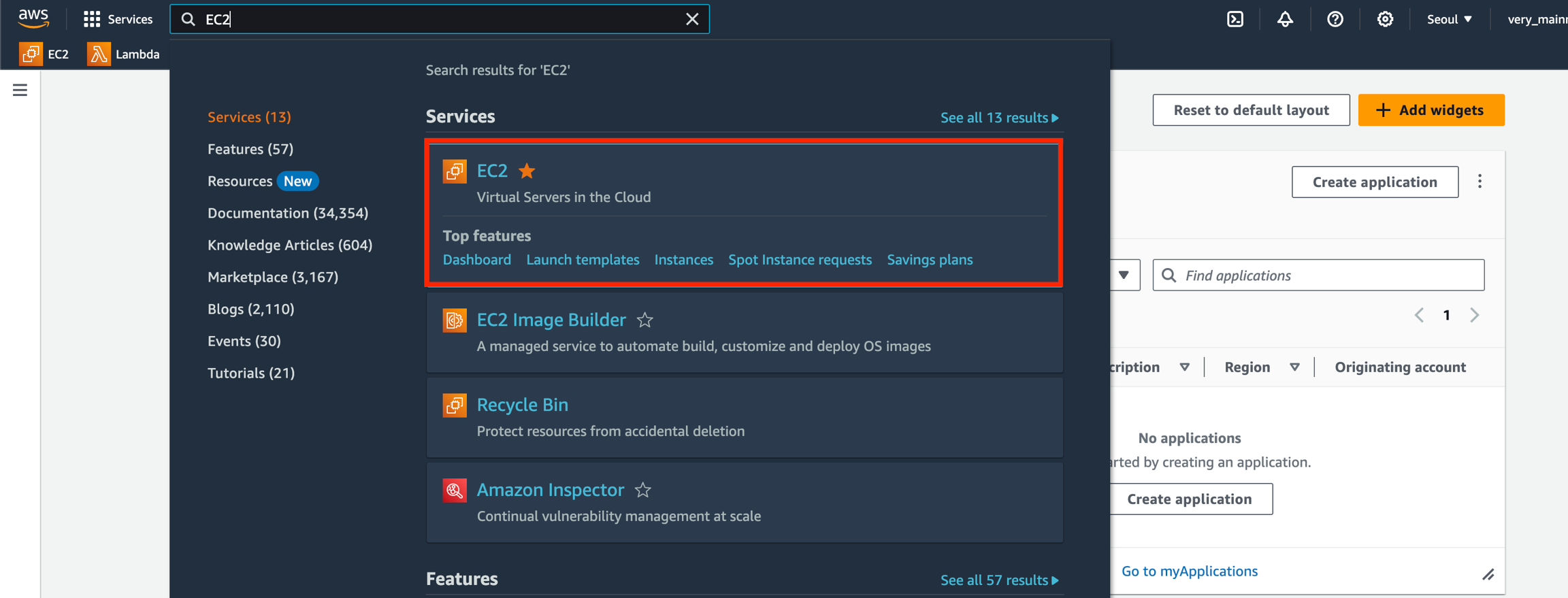Screen dimensions: 1568x598
Task: Click the Find applications search field
Action: 1327,276
